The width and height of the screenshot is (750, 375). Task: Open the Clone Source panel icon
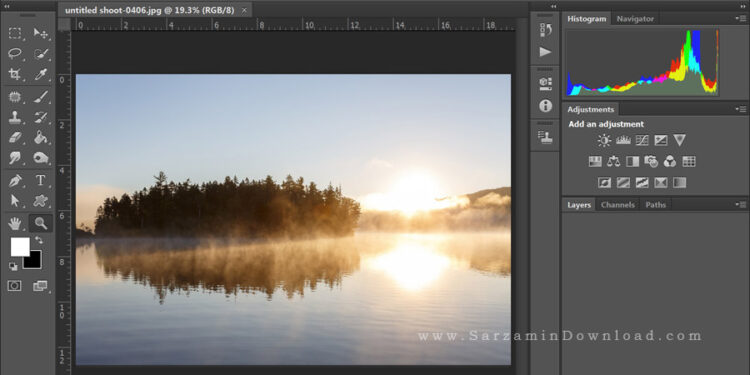click(545, 137)
